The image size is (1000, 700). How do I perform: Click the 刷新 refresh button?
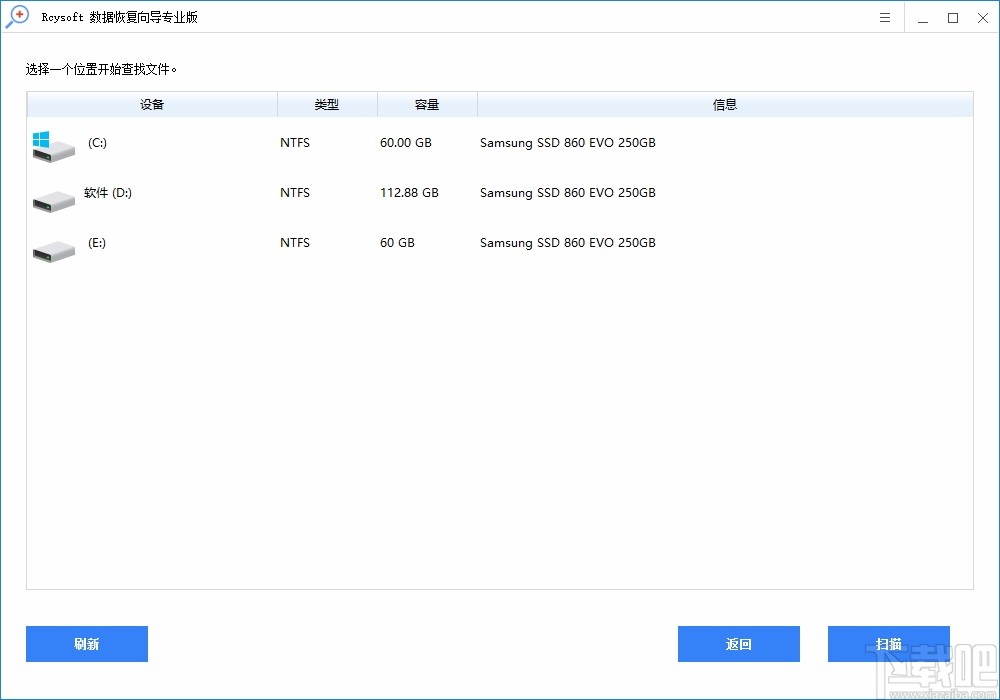click(87, 644)
